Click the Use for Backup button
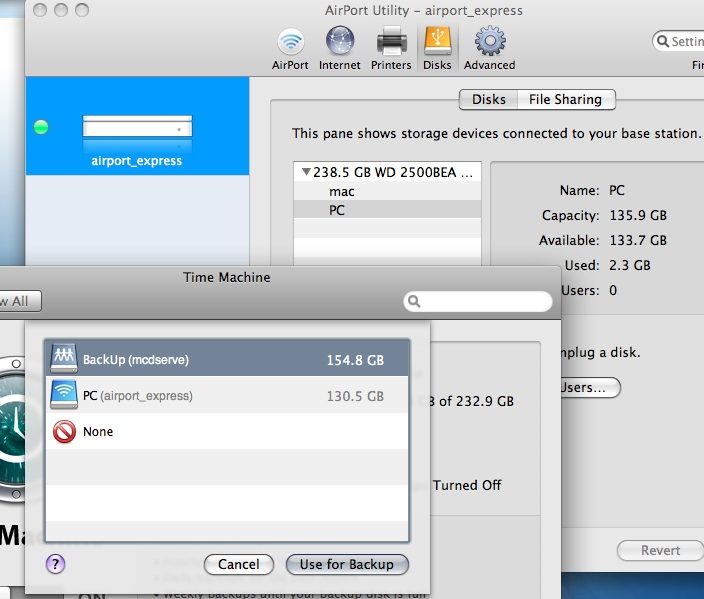The height and width of the screenshot is (599, 704). tap(347, 564)
